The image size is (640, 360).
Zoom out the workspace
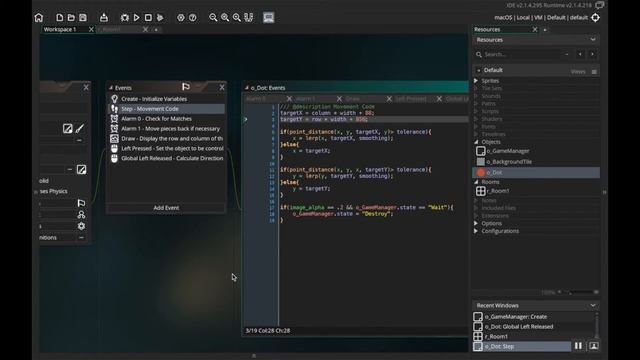coord(213,18)
